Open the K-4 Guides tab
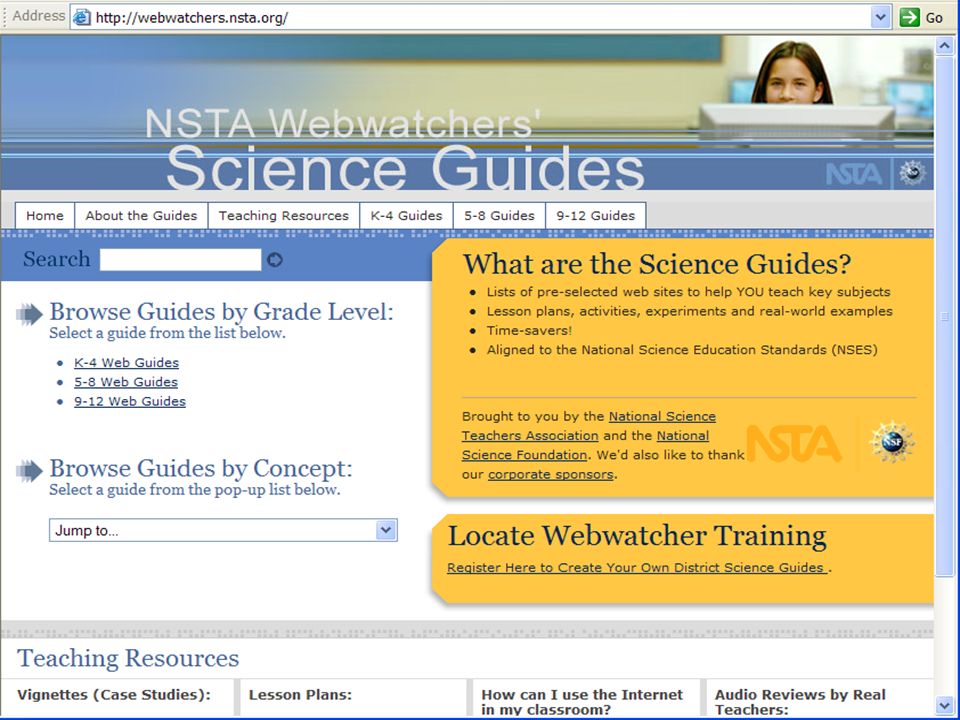Screen dimensions: 960x720 pyautogui.click(x=407, y=216)
